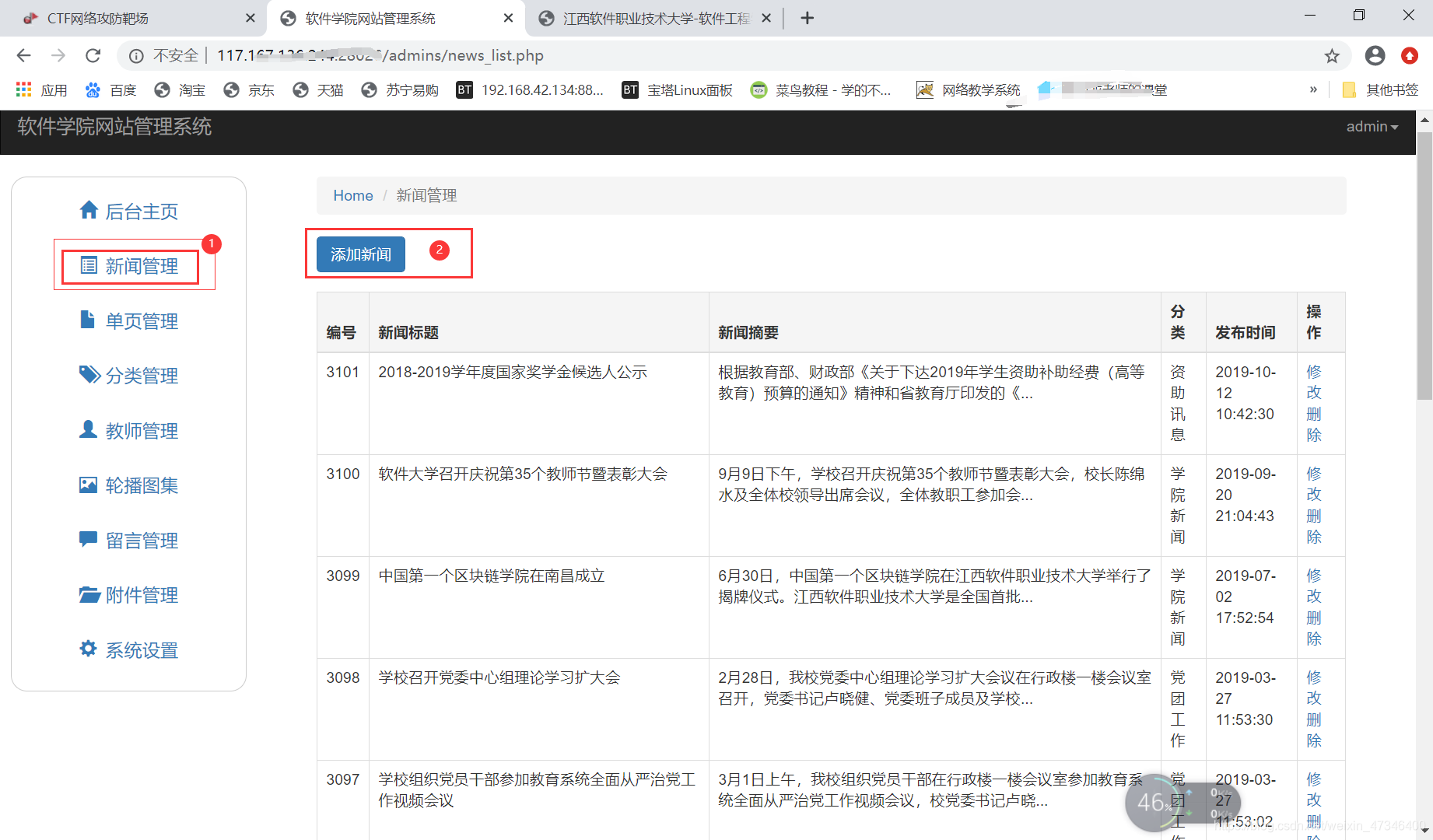
Task: Click title 2018-2019学年度国家奖学金候选人公示
Action: pos(513,372)
